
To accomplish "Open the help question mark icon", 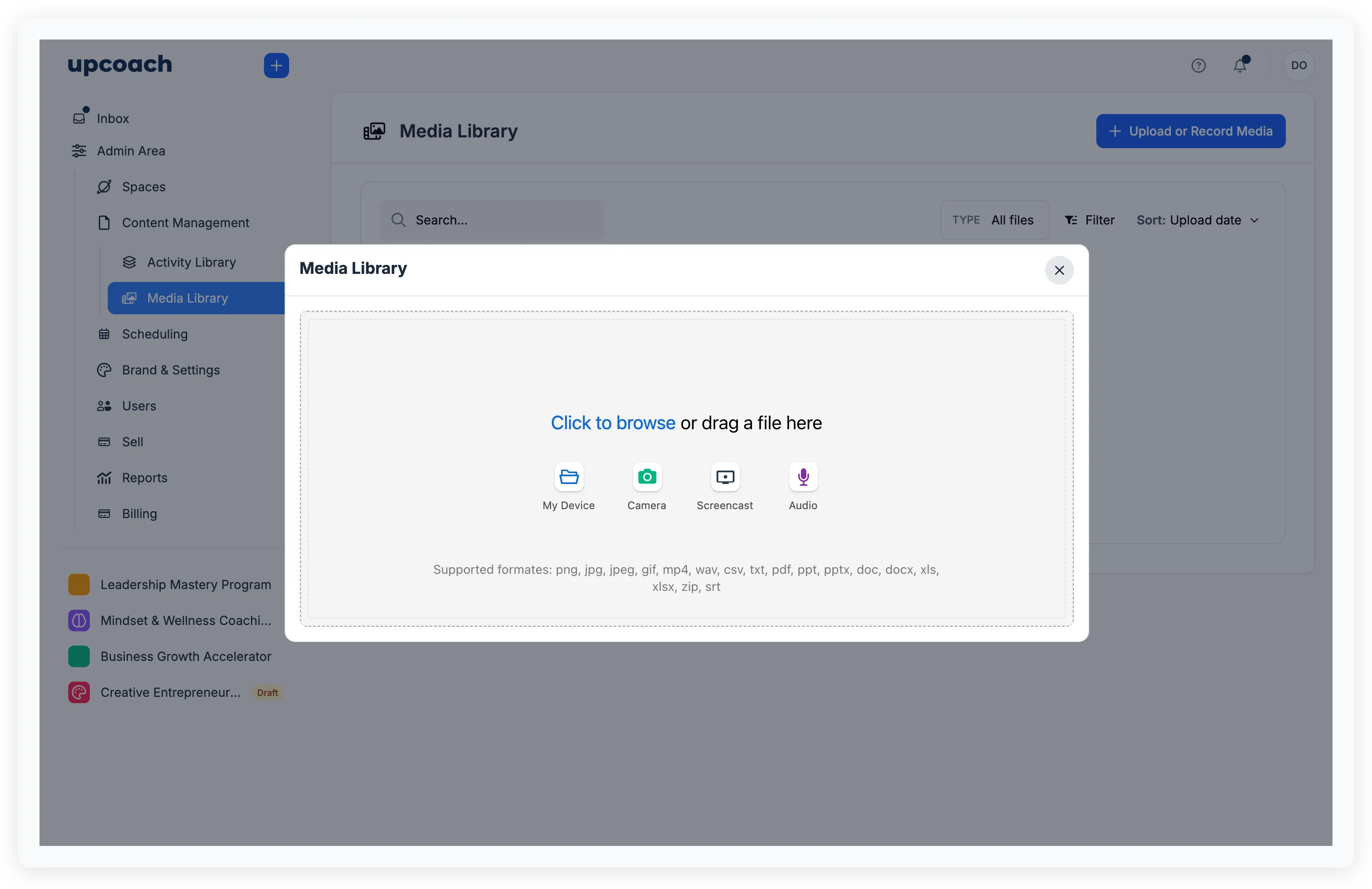I will [1199, 65].
